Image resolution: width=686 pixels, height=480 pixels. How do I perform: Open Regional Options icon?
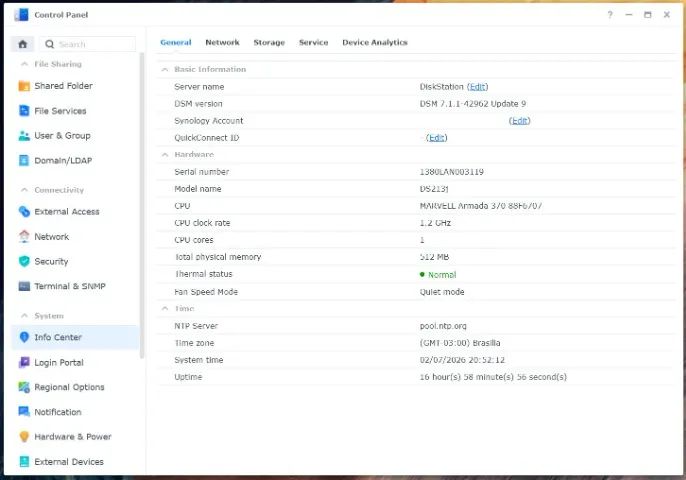tap(24, 387)
